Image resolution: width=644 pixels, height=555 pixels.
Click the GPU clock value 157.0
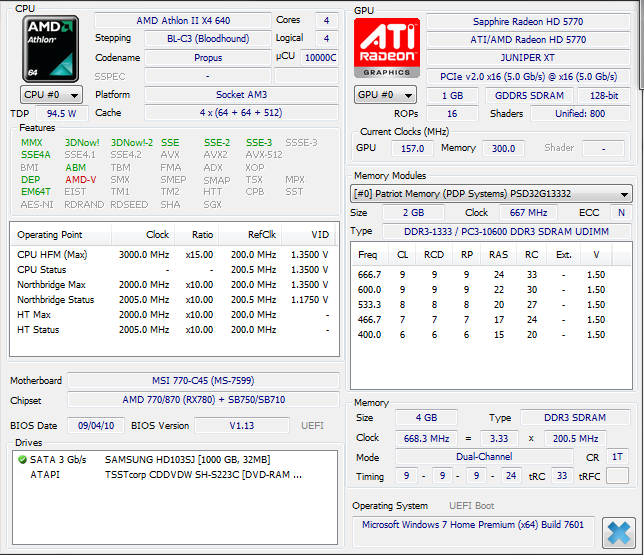tap(412, 148)
